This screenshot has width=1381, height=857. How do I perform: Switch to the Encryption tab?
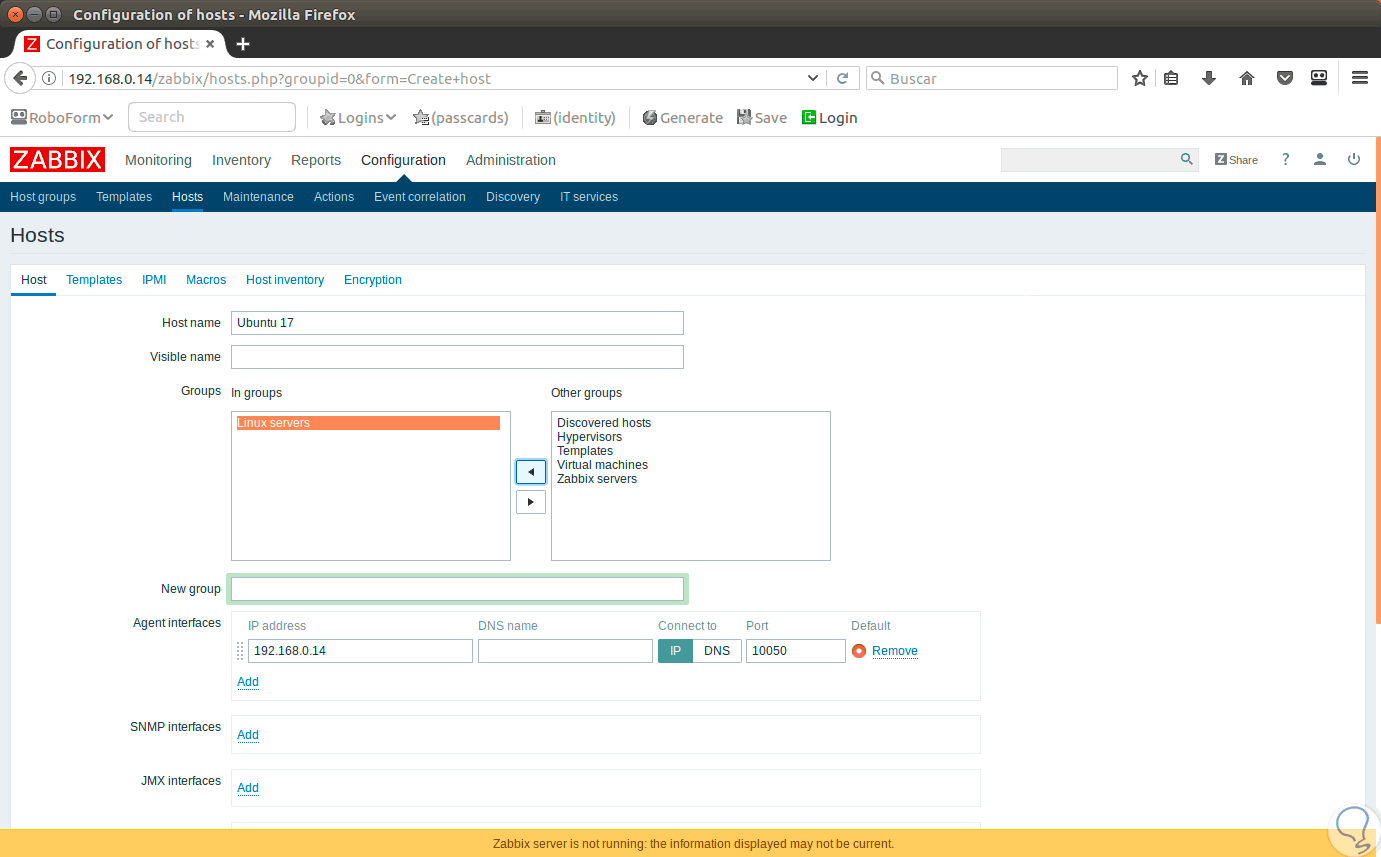[373, 280]
